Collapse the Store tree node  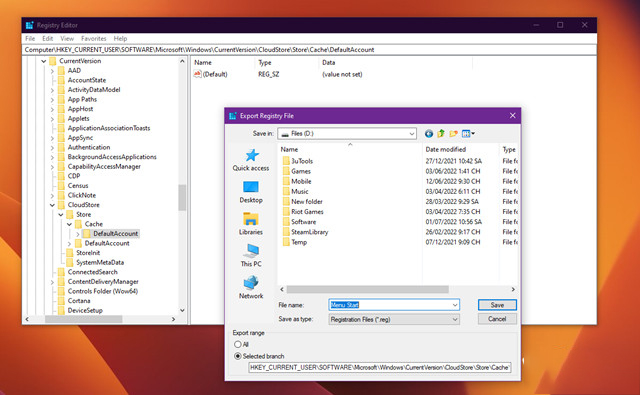tap(61, 215)
